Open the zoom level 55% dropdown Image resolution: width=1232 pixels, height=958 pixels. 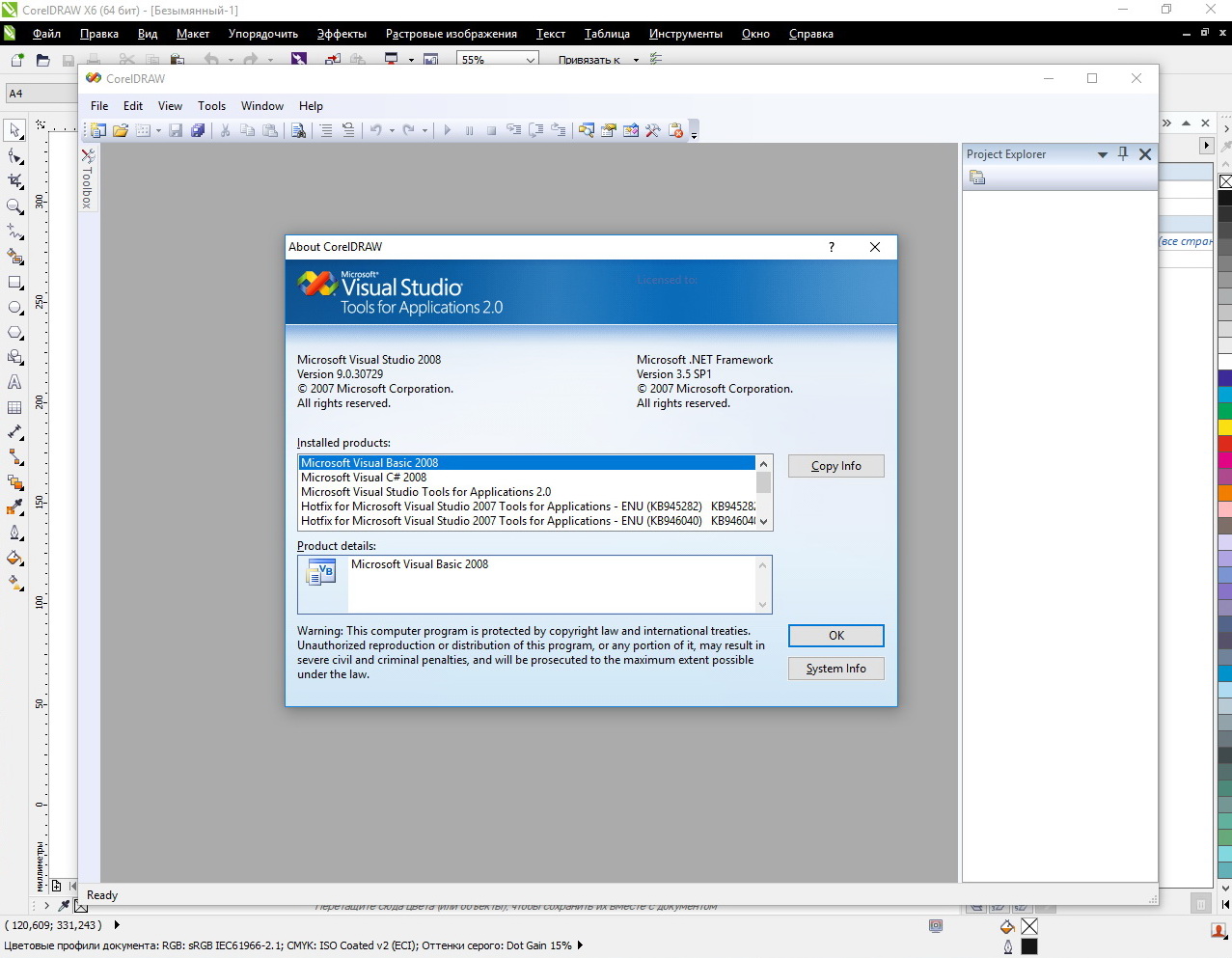(x=530, y=60)
